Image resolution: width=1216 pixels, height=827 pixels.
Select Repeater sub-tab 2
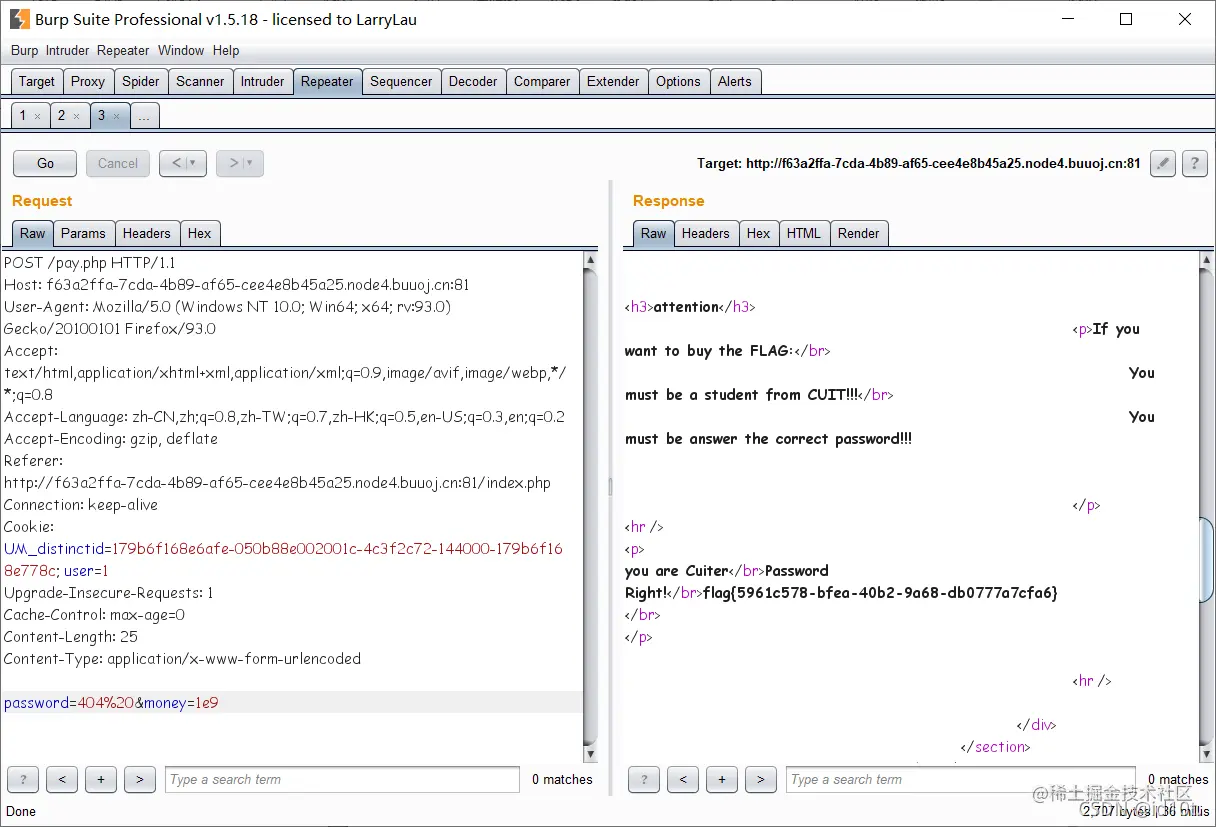tap(61, 116)
